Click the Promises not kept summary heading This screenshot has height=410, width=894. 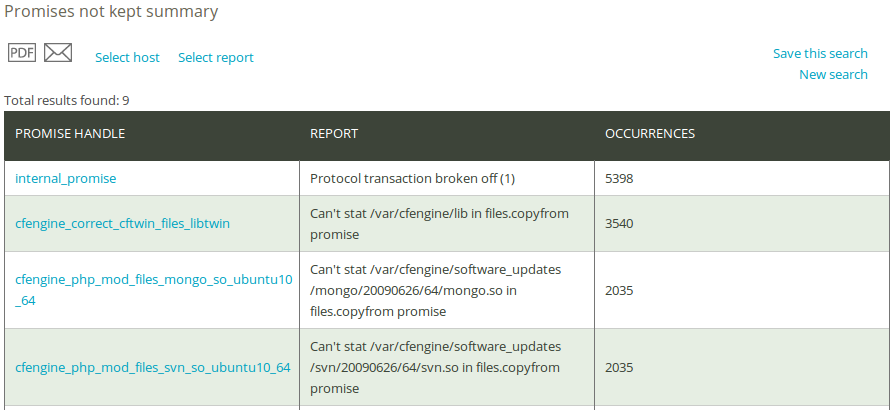111,11
